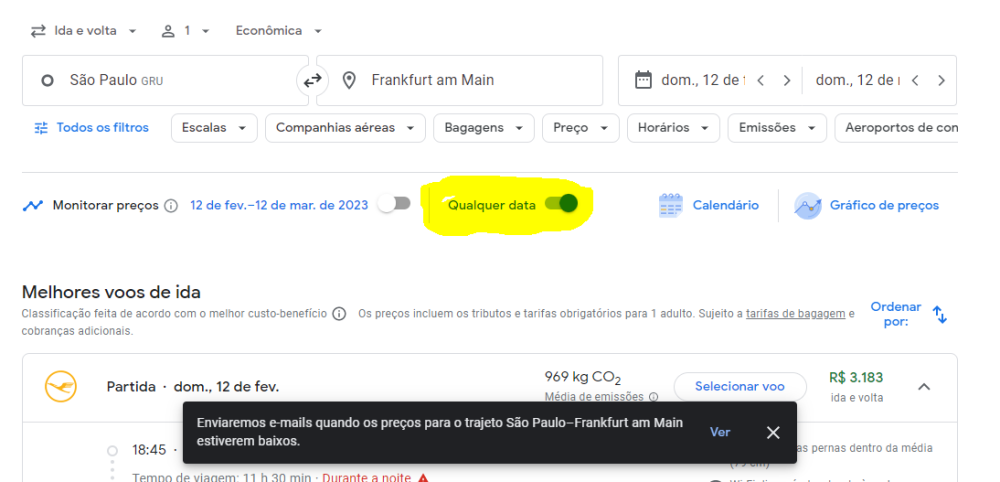1000x482 pixels.
Task: Go to next departure date arrow
Action: click(787, 80)
